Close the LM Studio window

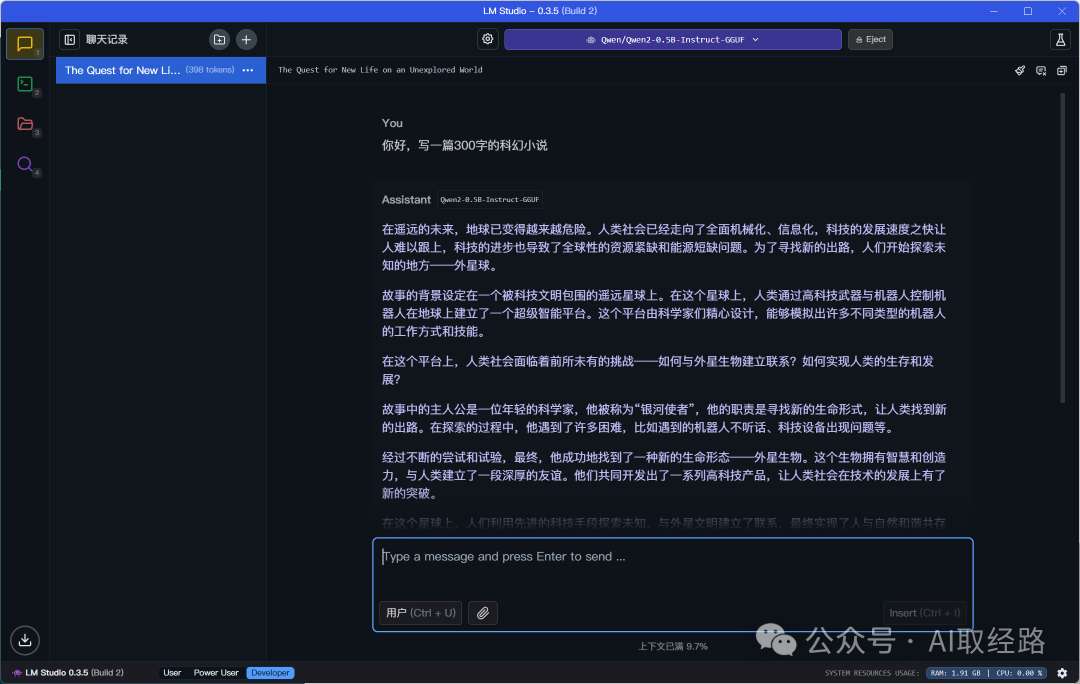(x=1062, y=11)
